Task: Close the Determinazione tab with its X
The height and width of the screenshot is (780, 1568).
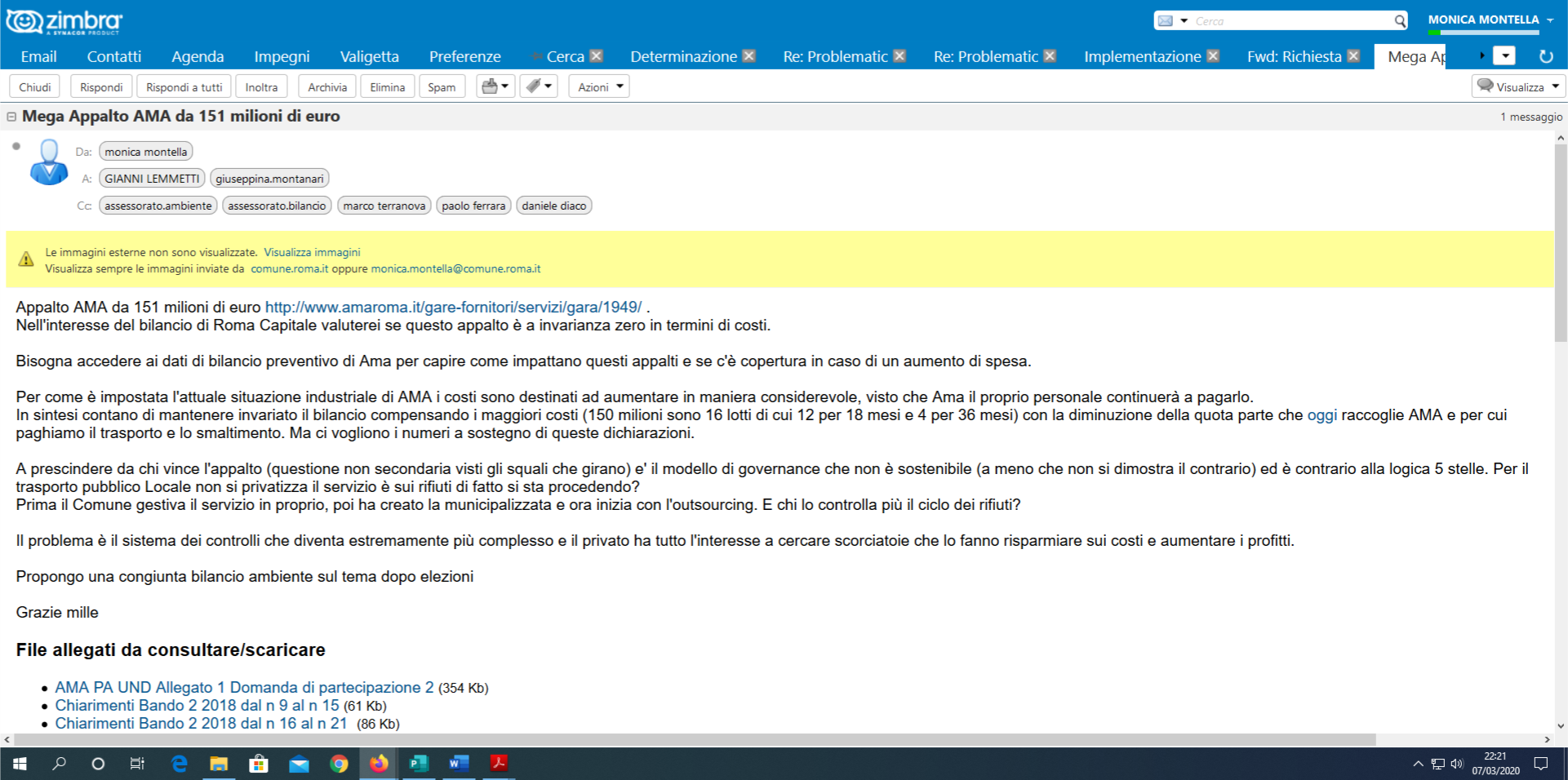Action: coord(749,55)
